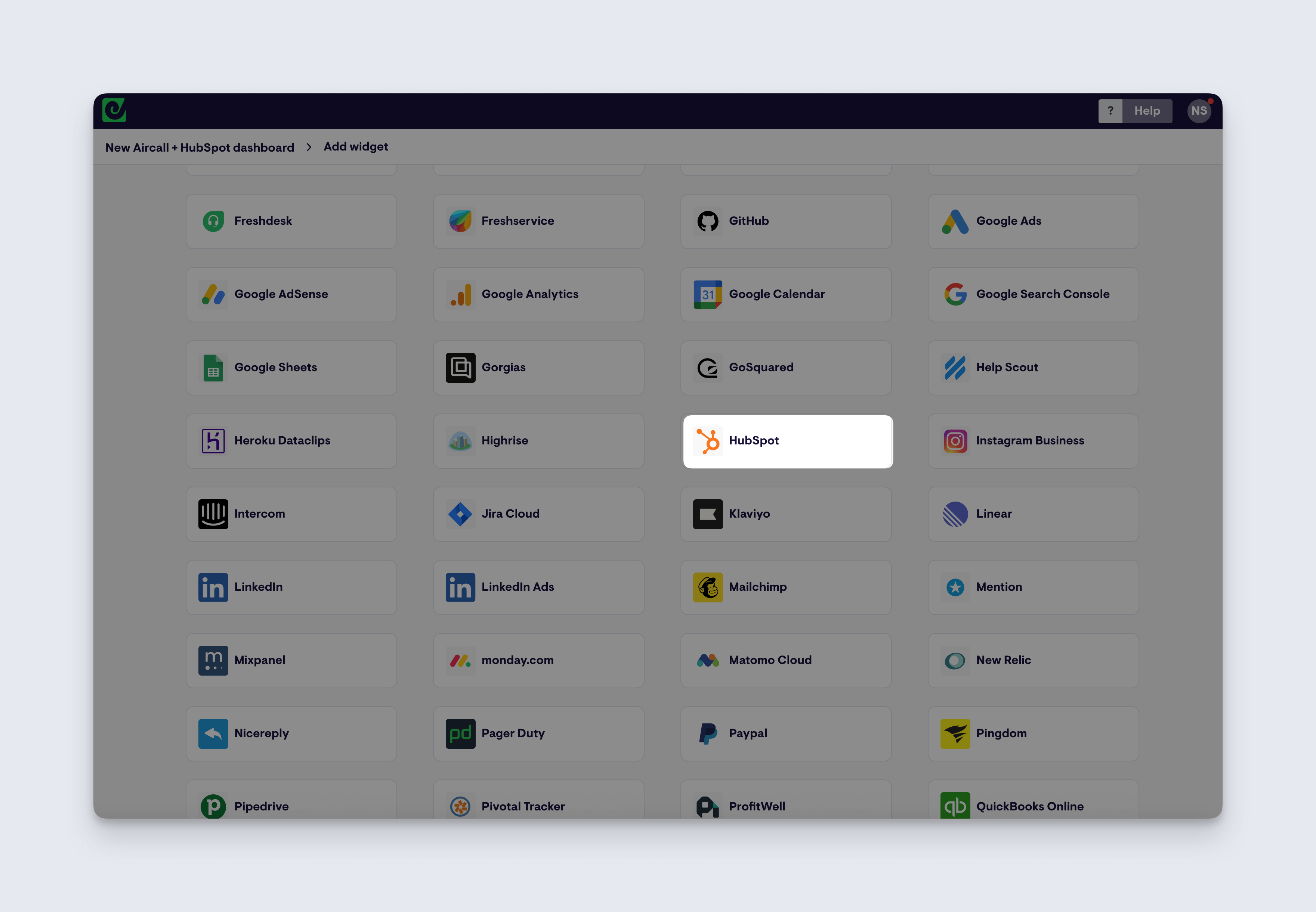
Task: Choose the Google Search Console label
Action: pyautogui.click(x=1043, y=294)
